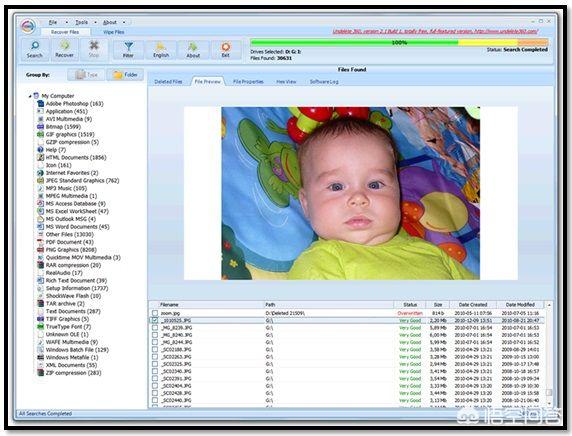Screen dimensions: 572x436
Task: Click the round application logo button
Action: 28,26
